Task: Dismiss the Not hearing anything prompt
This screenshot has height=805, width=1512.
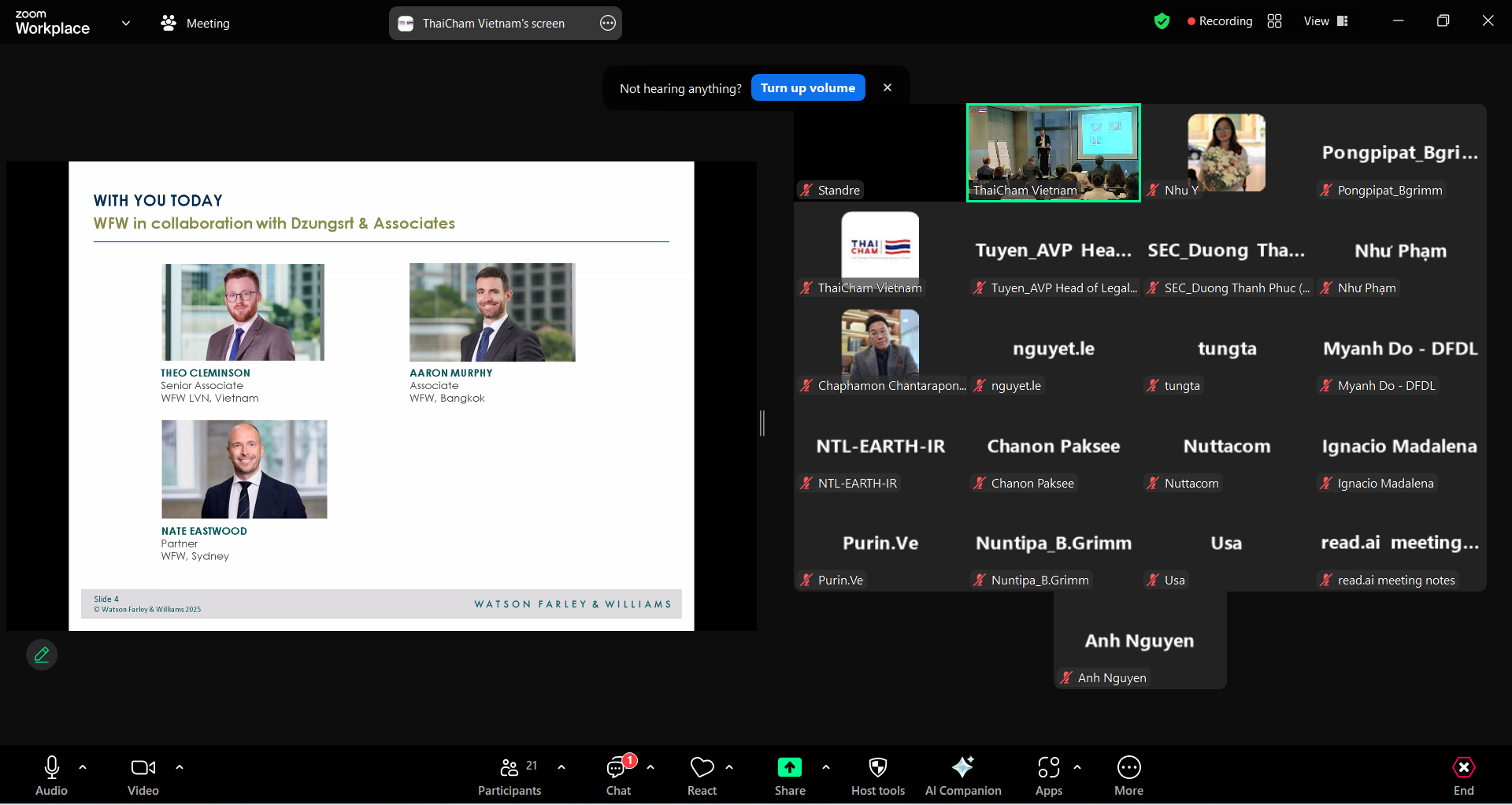Action: 888,87
